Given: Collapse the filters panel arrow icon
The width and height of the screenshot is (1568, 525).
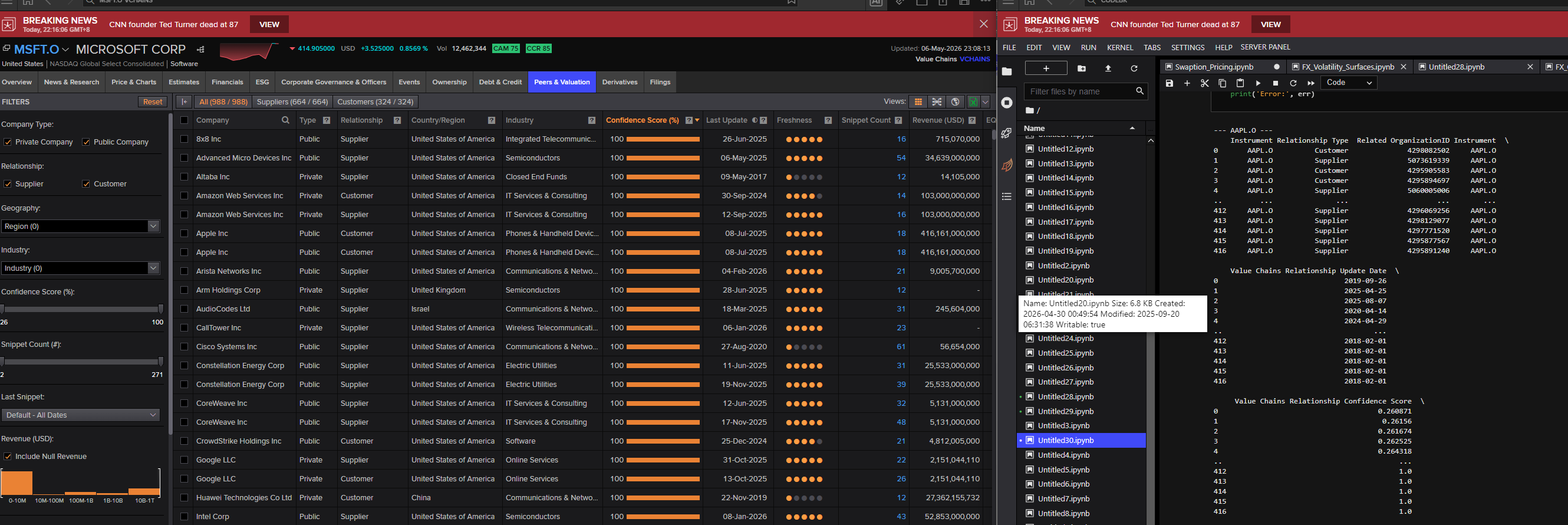Looking at the screenshot, I should click(184, 101).
